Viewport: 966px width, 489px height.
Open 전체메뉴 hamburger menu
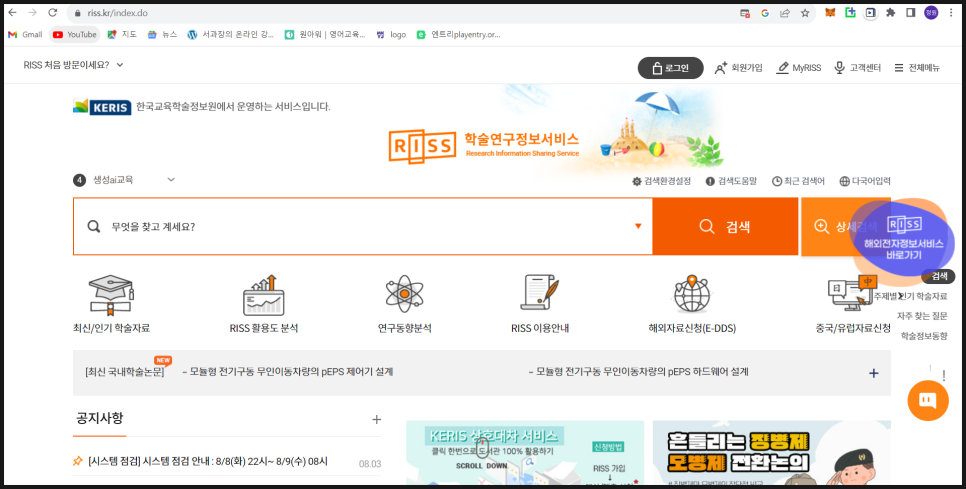[x=917, y=68]
